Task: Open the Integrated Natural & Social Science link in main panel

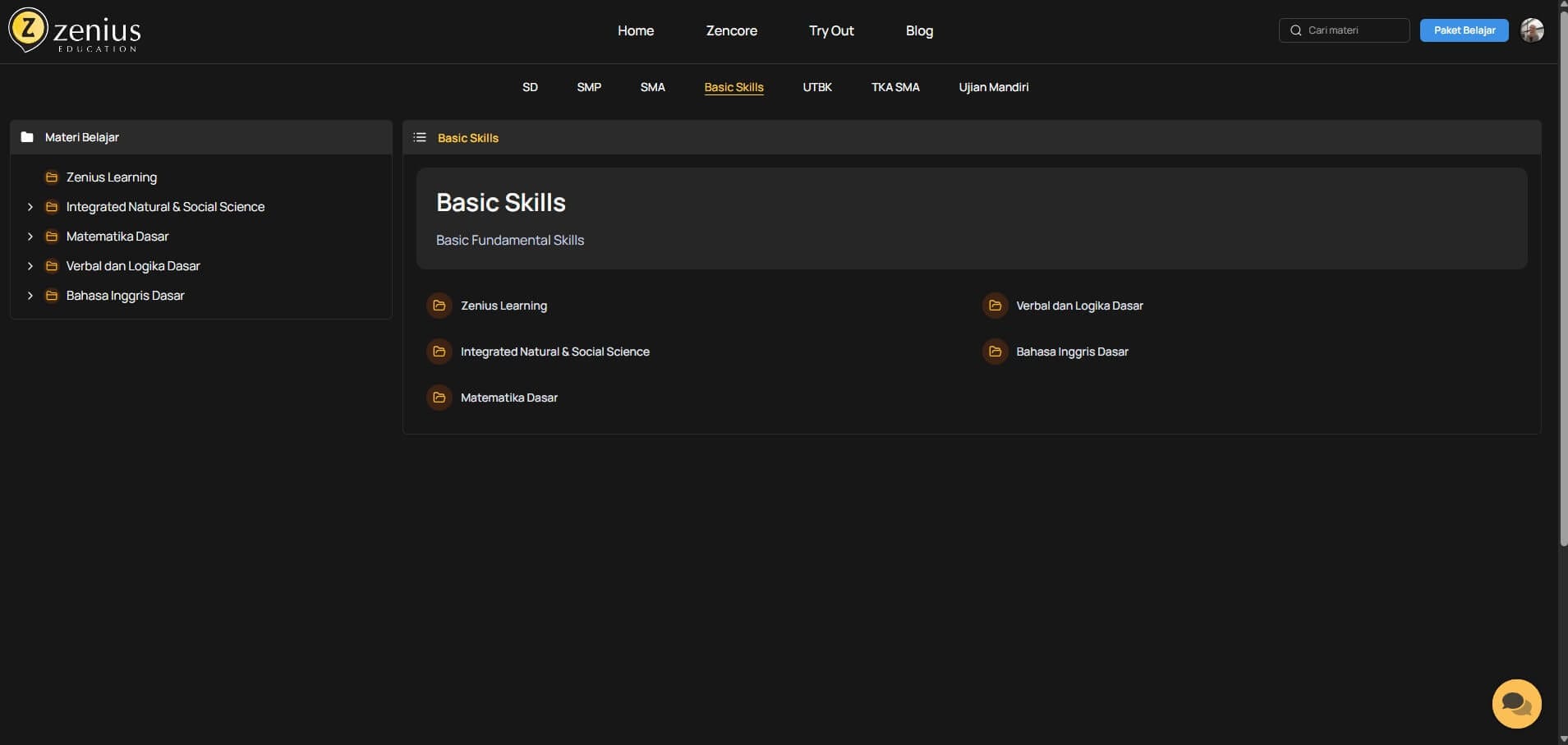Action: tap(554, 352)
